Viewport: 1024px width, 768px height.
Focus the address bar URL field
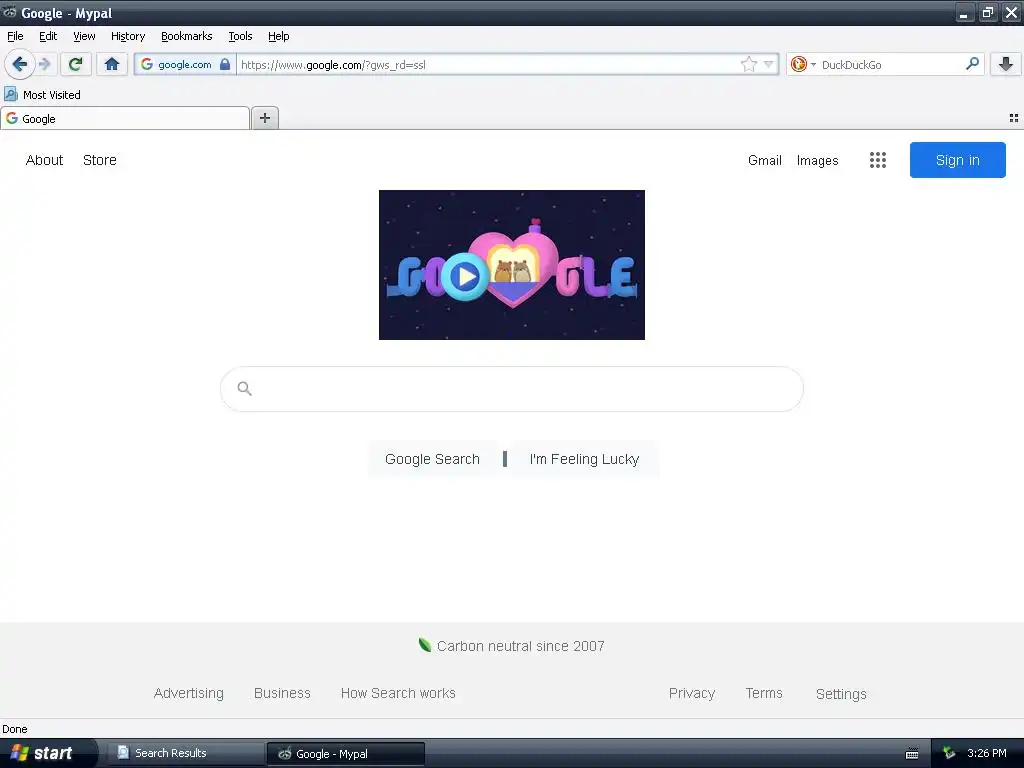[x=487, y=64]
